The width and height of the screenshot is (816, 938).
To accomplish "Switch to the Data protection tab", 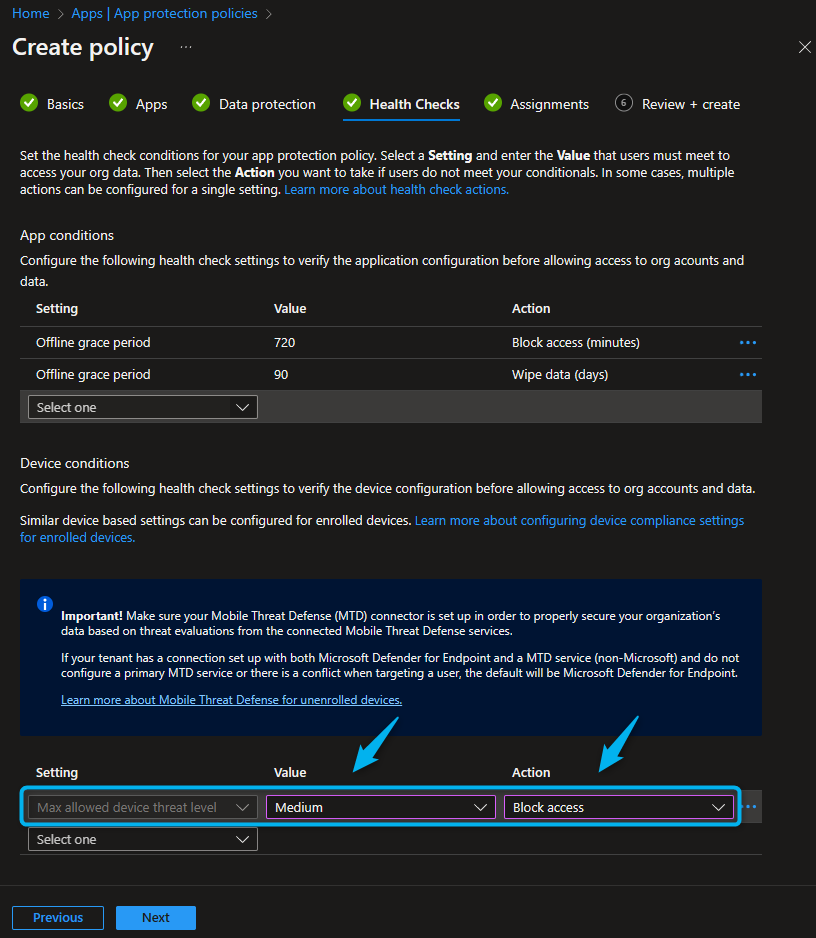I will pyautogui.click(x=267, y=104).
